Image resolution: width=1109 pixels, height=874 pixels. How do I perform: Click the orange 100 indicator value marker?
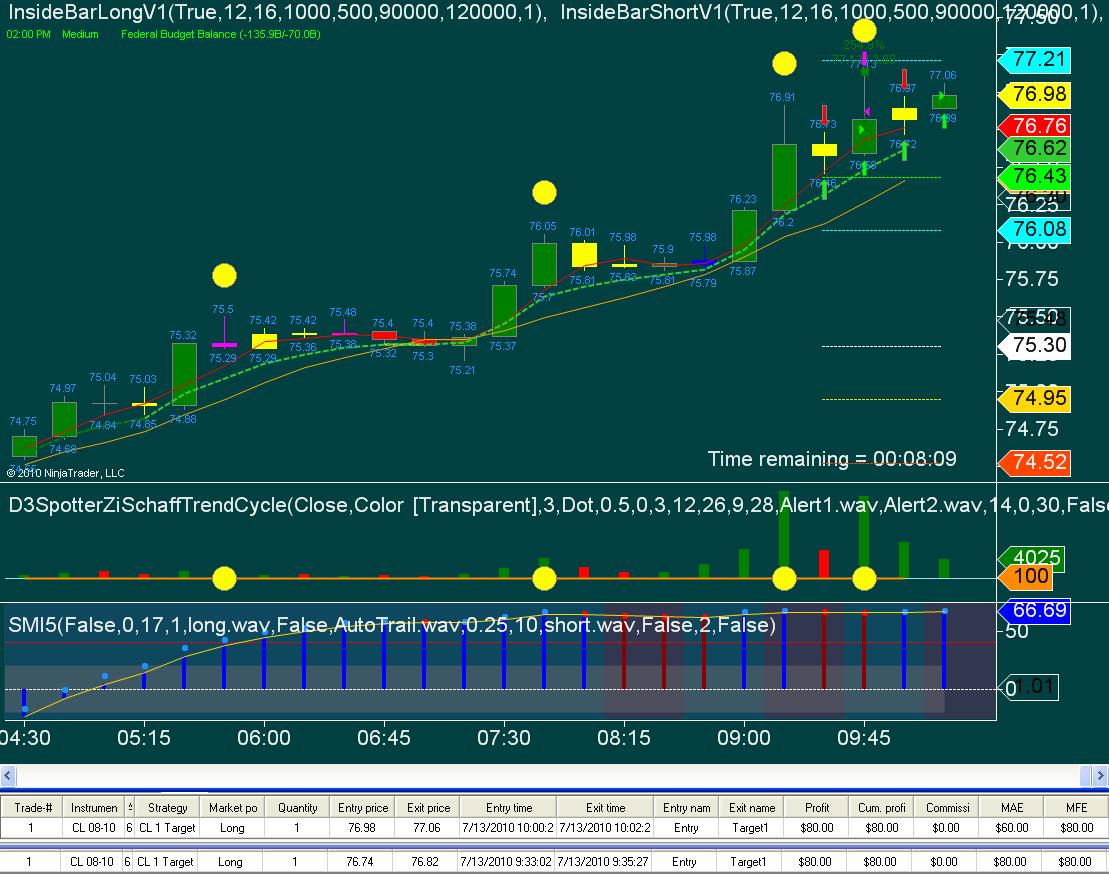tap(1026, 577)
